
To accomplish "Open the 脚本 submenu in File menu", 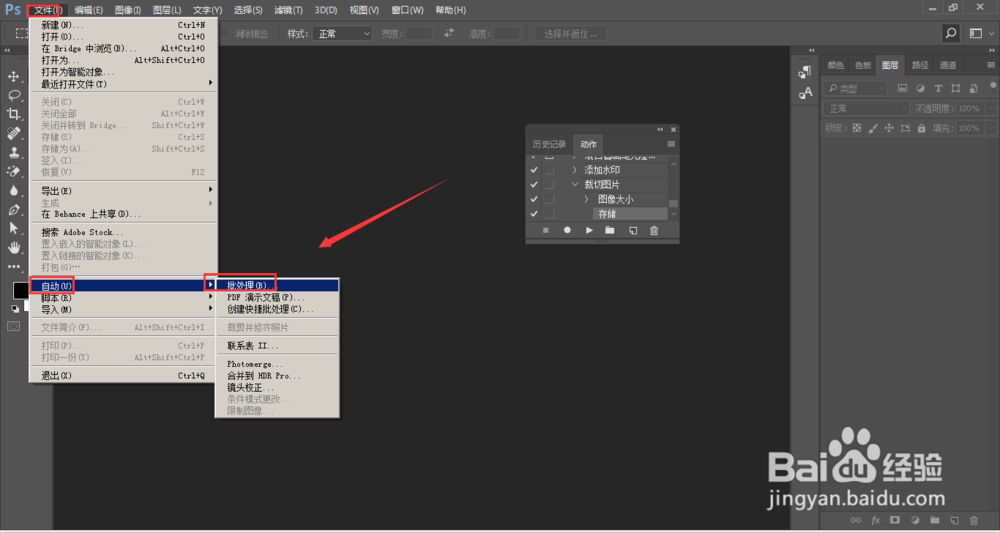I will pos(123,298).
